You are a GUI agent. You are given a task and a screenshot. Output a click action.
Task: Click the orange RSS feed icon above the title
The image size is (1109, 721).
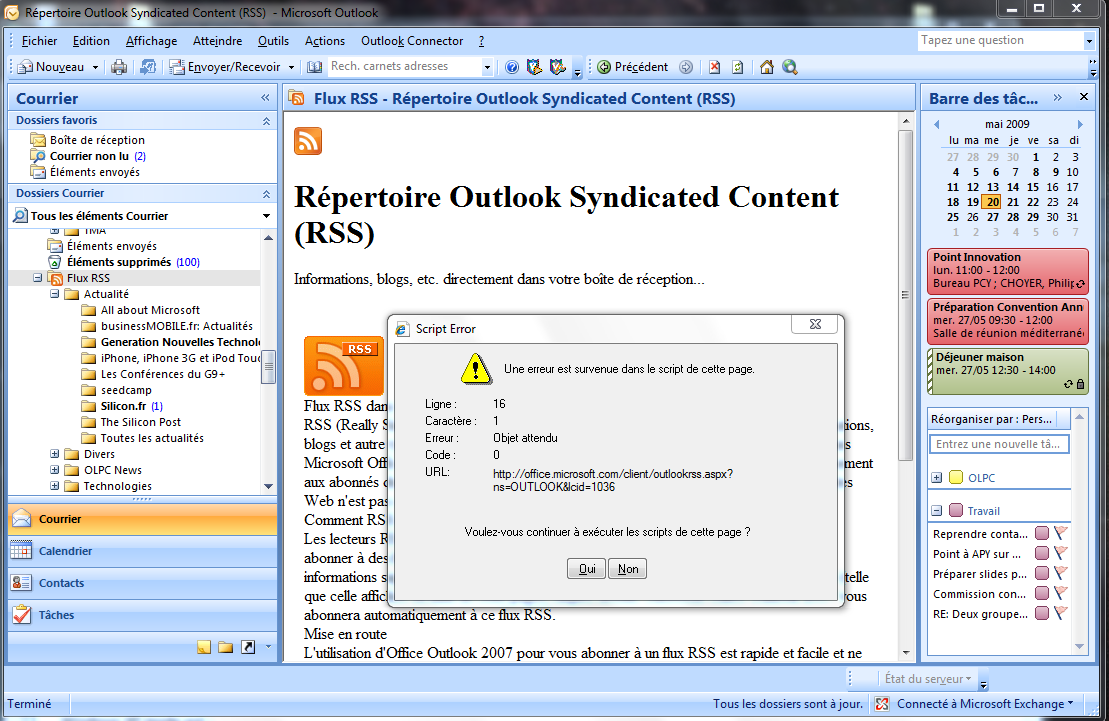[x=308, y=141]
